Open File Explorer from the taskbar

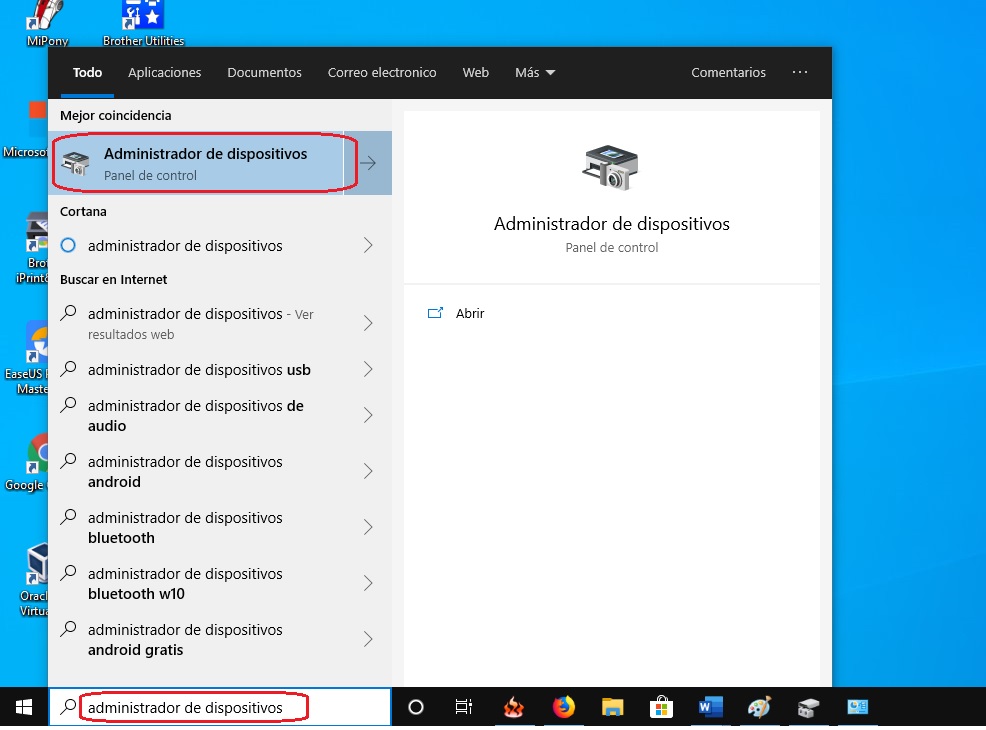tap(613, 707)
